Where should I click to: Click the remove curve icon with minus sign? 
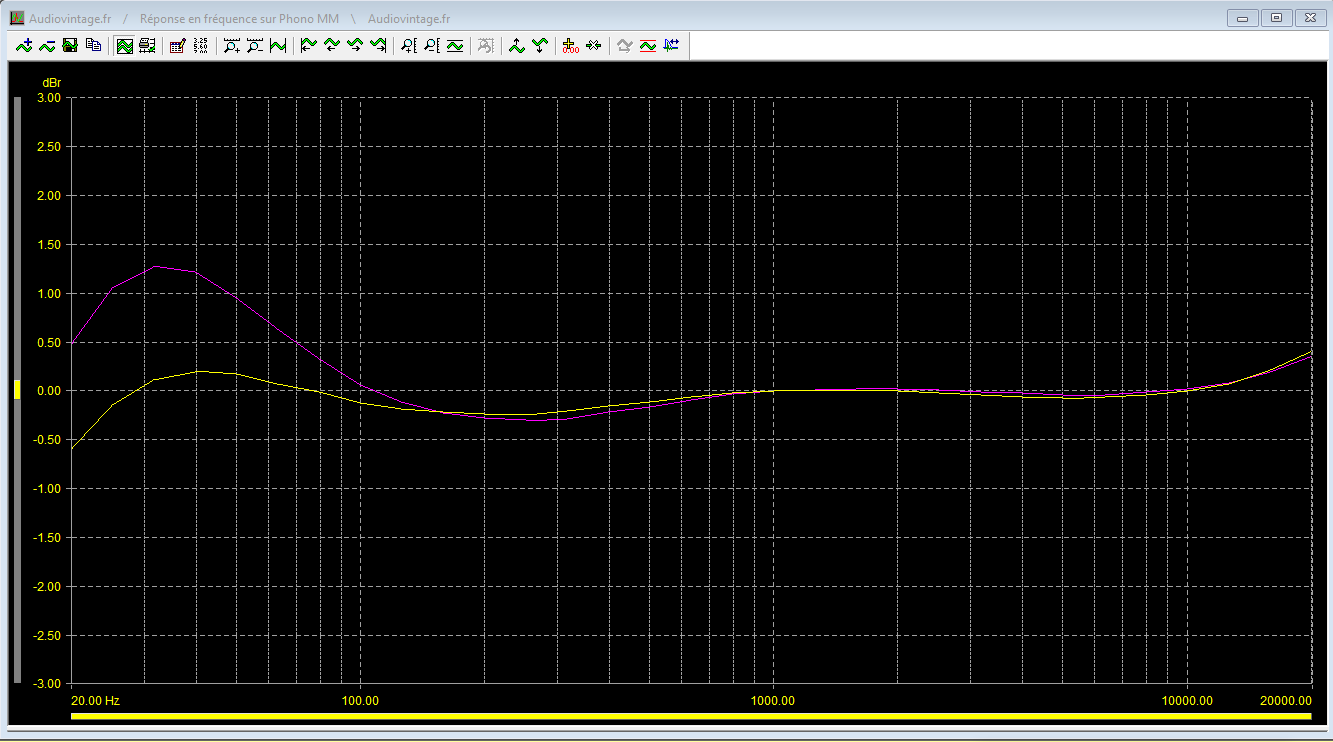pos(47,45)
